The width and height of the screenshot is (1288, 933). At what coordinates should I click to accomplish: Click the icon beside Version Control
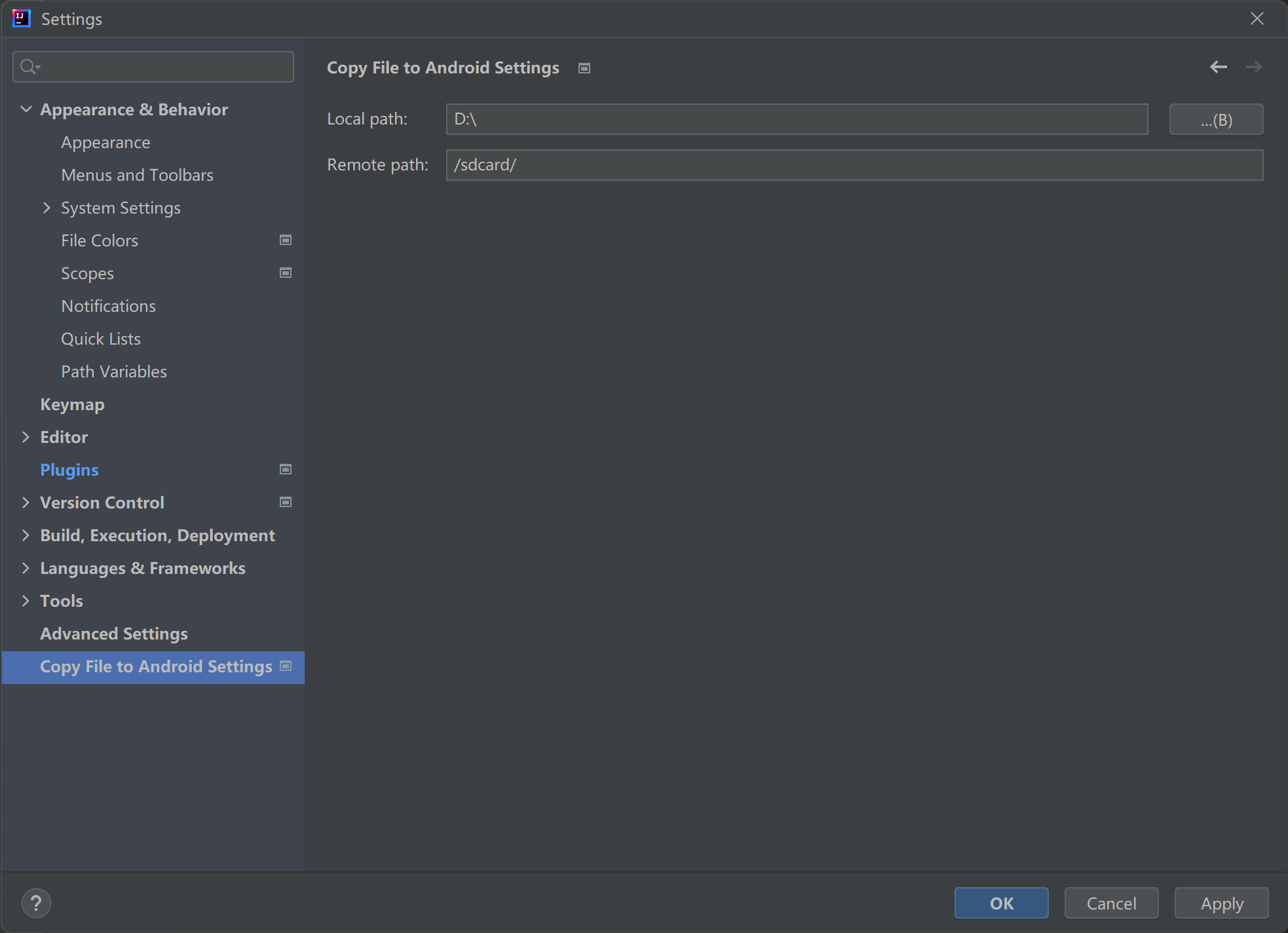point(285,502)
